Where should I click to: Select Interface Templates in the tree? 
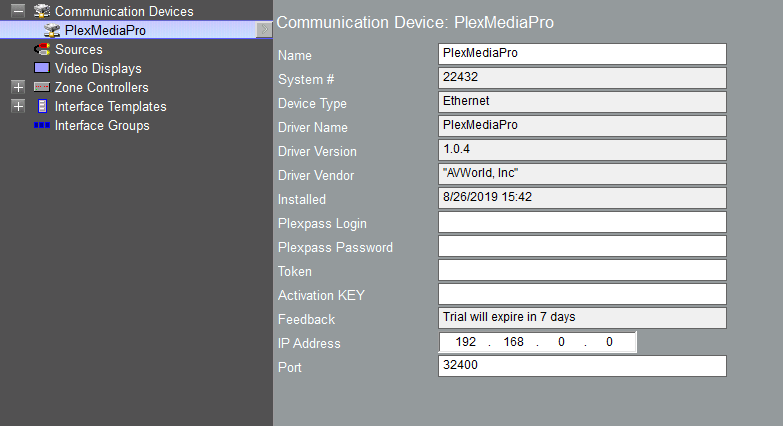pyautogui.click(x=110, y=106)
